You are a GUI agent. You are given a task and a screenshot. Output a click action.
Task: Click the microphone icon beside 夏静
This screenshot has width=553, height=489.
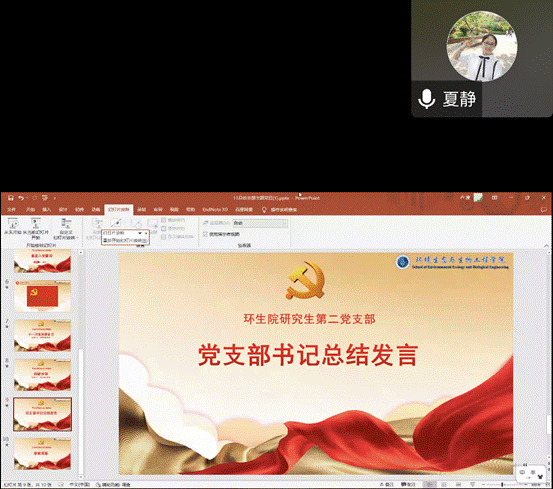pos(426,99)
